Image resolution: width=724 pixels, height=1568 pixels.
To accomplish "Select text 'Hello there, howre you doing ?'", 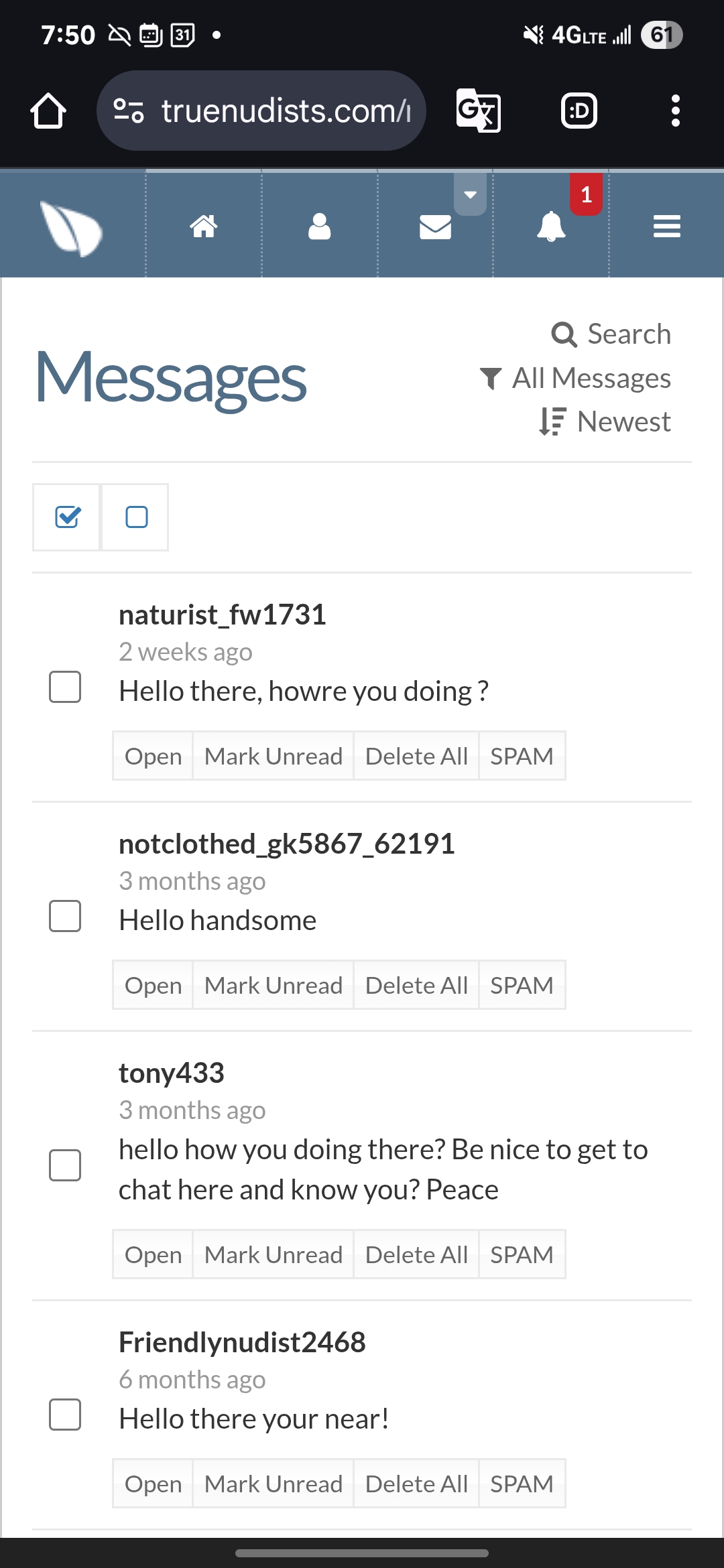I will coord(304,691).
